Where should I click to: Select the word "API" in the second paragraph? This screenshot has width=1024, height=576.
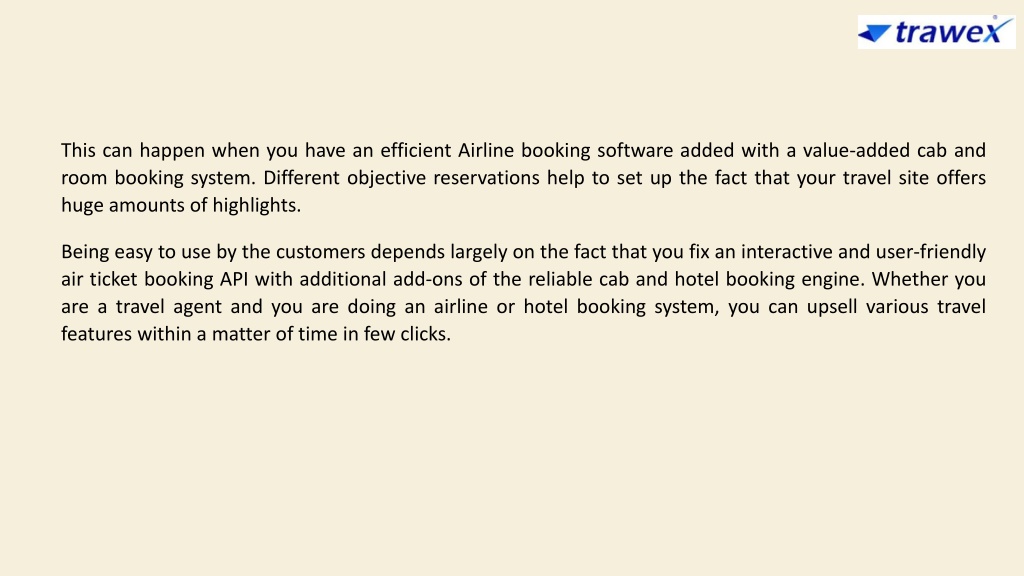234,279
